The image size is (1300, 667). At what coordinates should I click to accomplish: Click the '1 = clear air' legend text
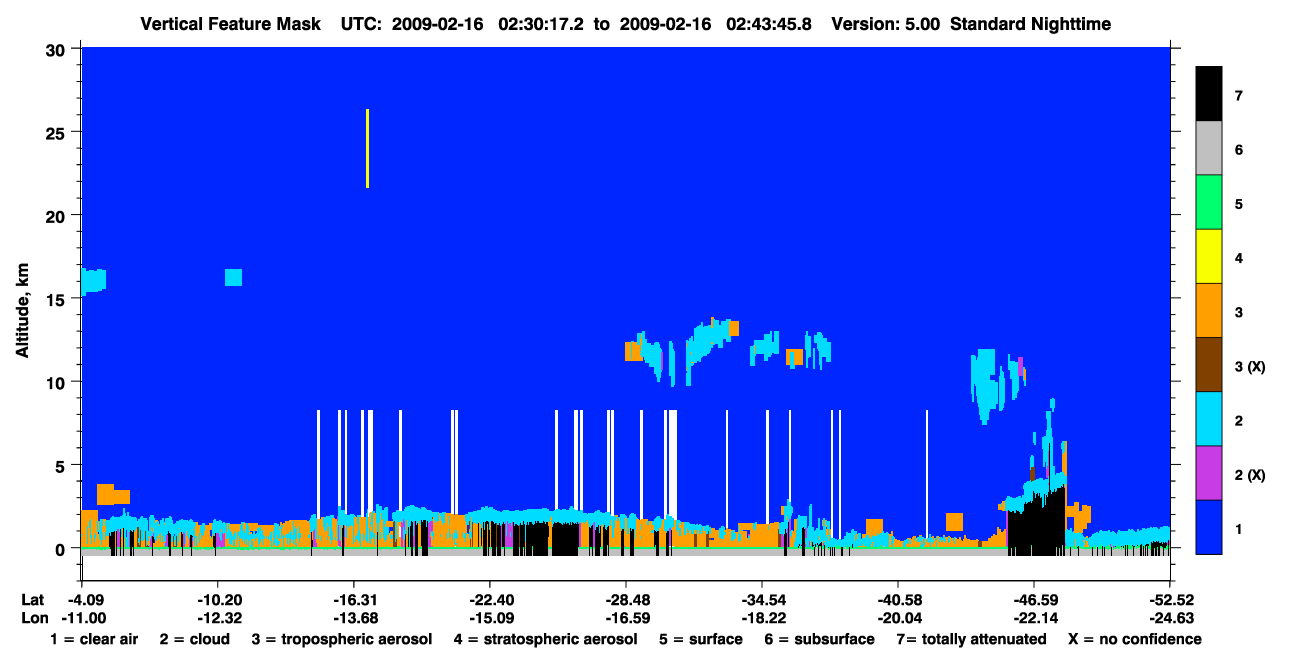tap(94, 639)
